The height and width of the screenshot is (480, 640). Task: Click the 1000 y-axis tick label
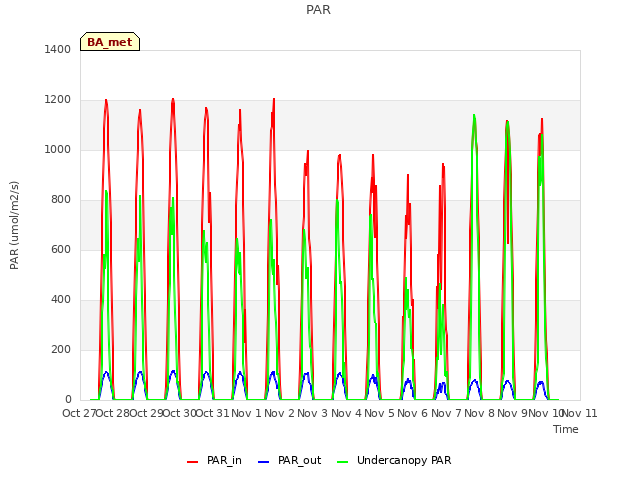[x=58, y=149]
